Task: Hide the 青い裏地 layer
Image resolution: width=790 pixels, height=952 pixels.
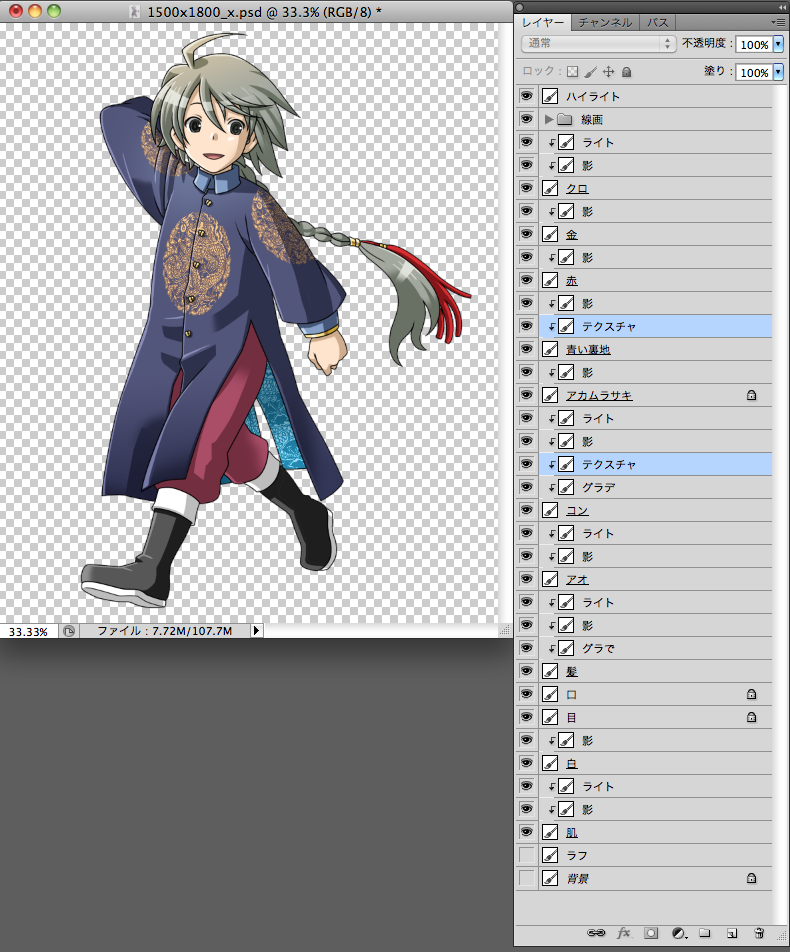Action: 526,349
